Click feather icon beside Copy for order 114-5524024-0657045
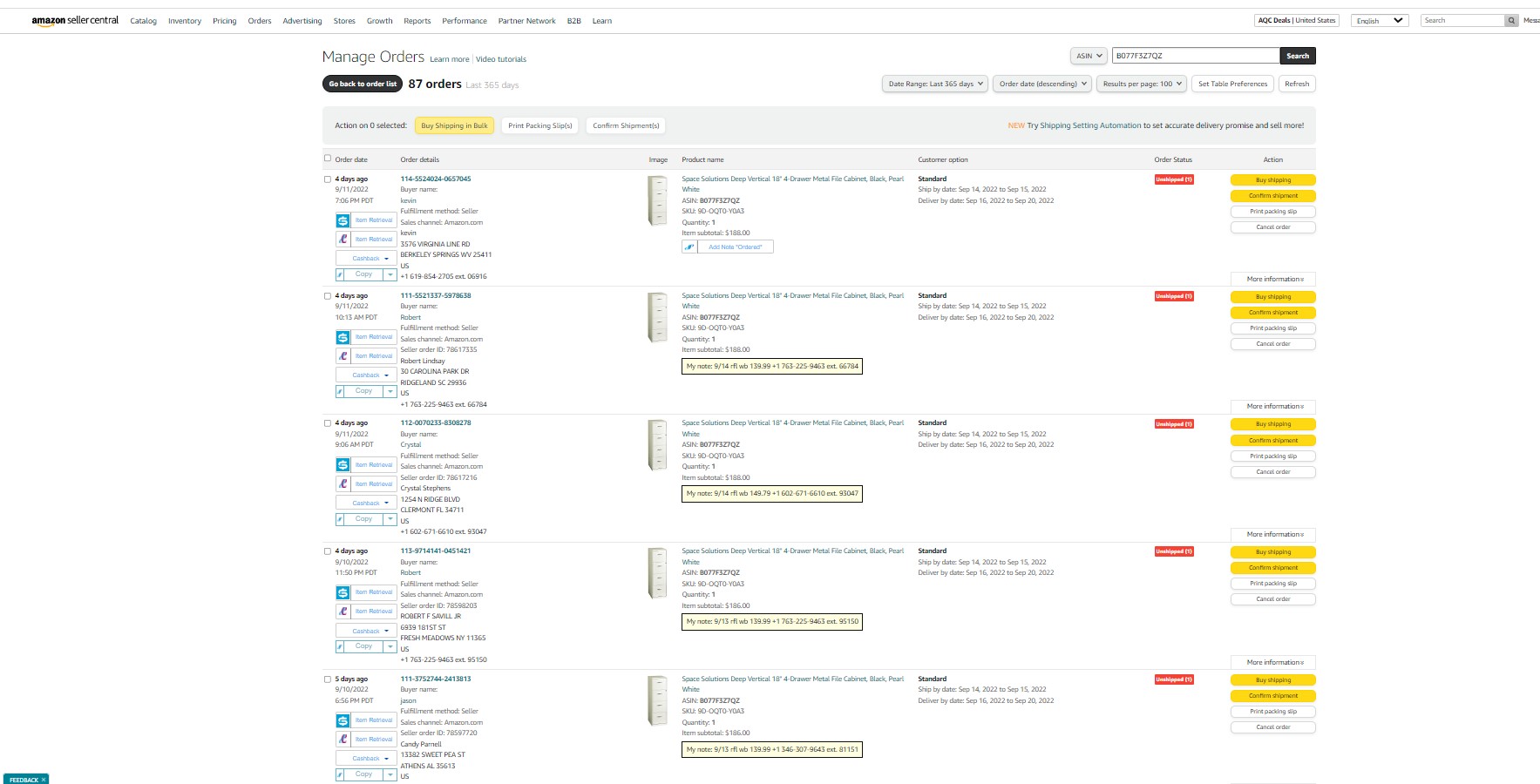 (340, 274)
